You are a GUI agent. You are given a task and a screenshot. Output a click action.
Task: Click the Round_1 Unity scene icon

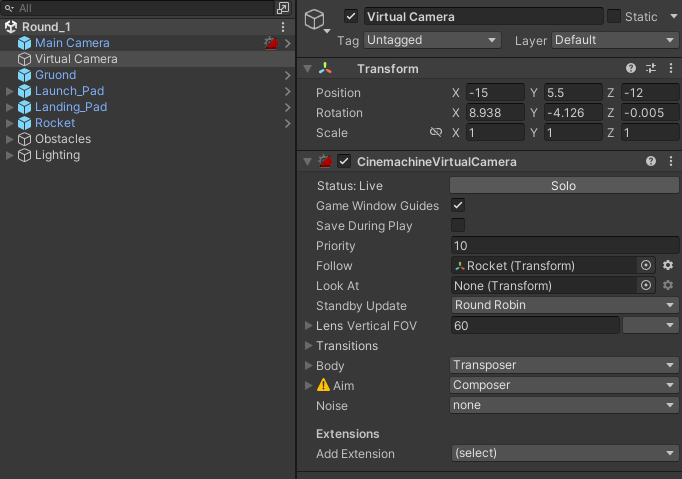(x=11, y=27)
